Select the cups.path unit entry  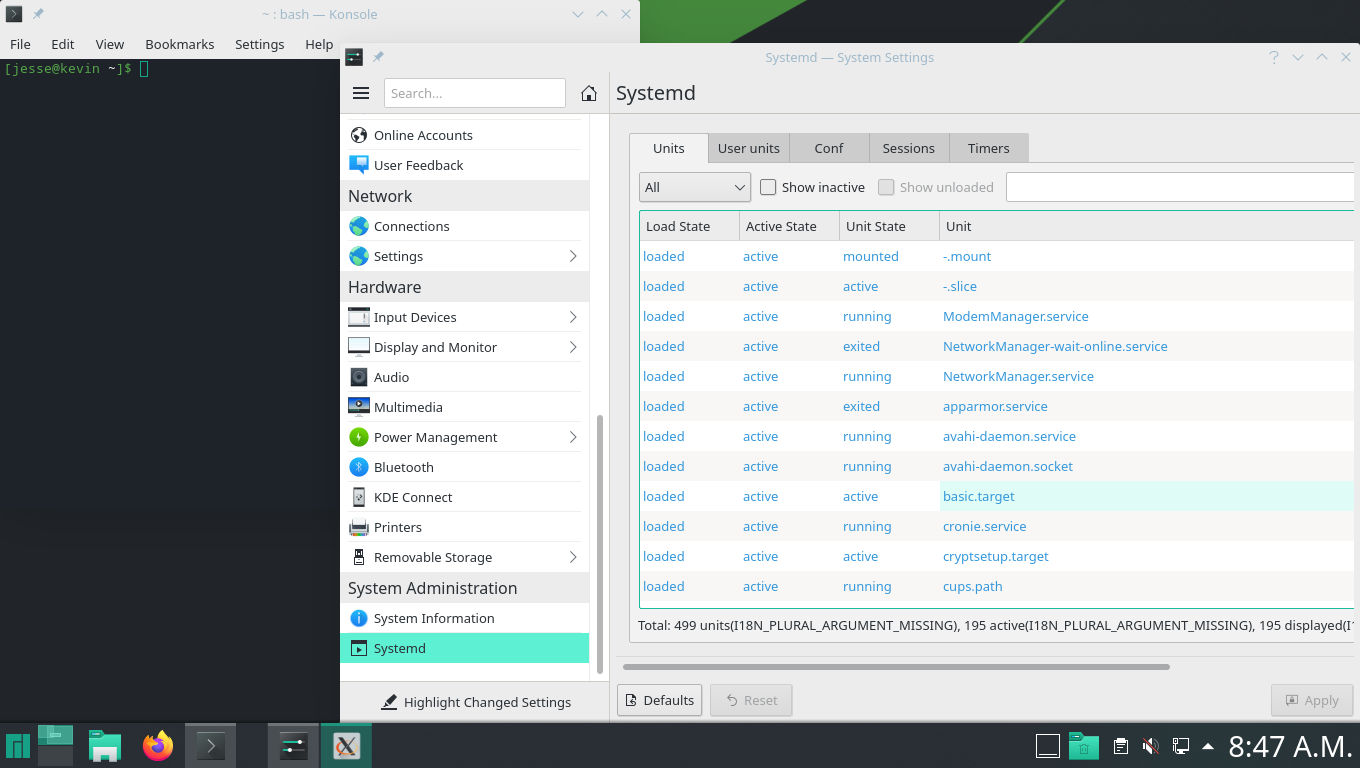997,586
